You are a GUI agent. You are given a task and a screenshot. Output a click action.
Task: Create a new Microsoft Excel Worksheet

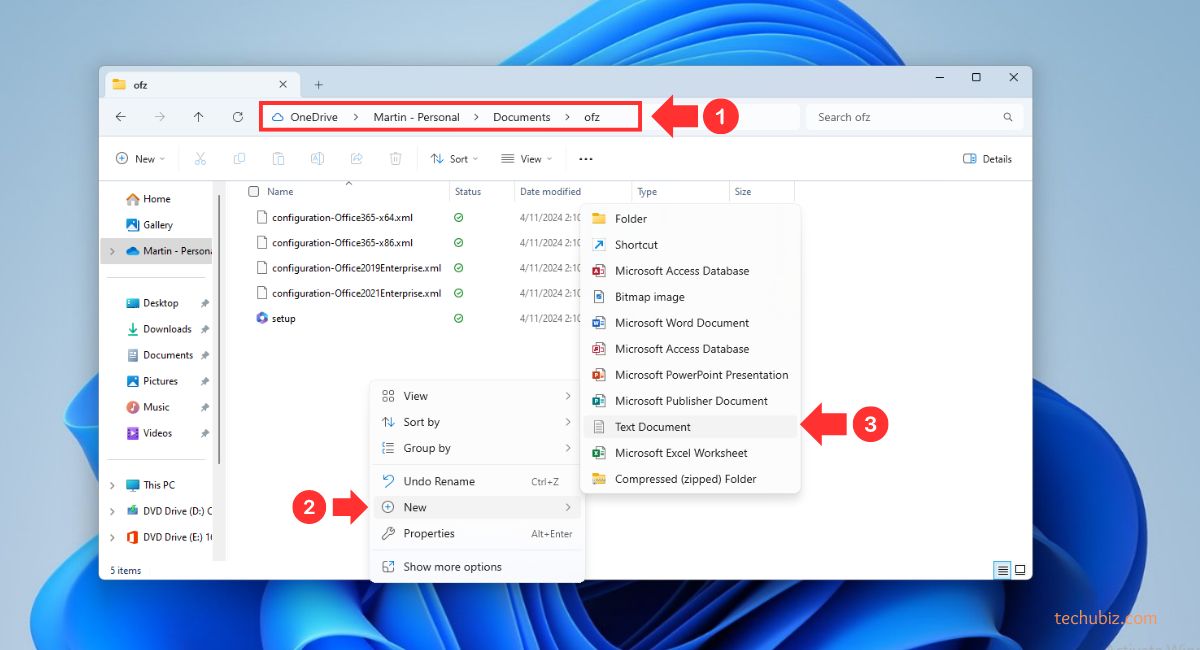coord(690,453)
